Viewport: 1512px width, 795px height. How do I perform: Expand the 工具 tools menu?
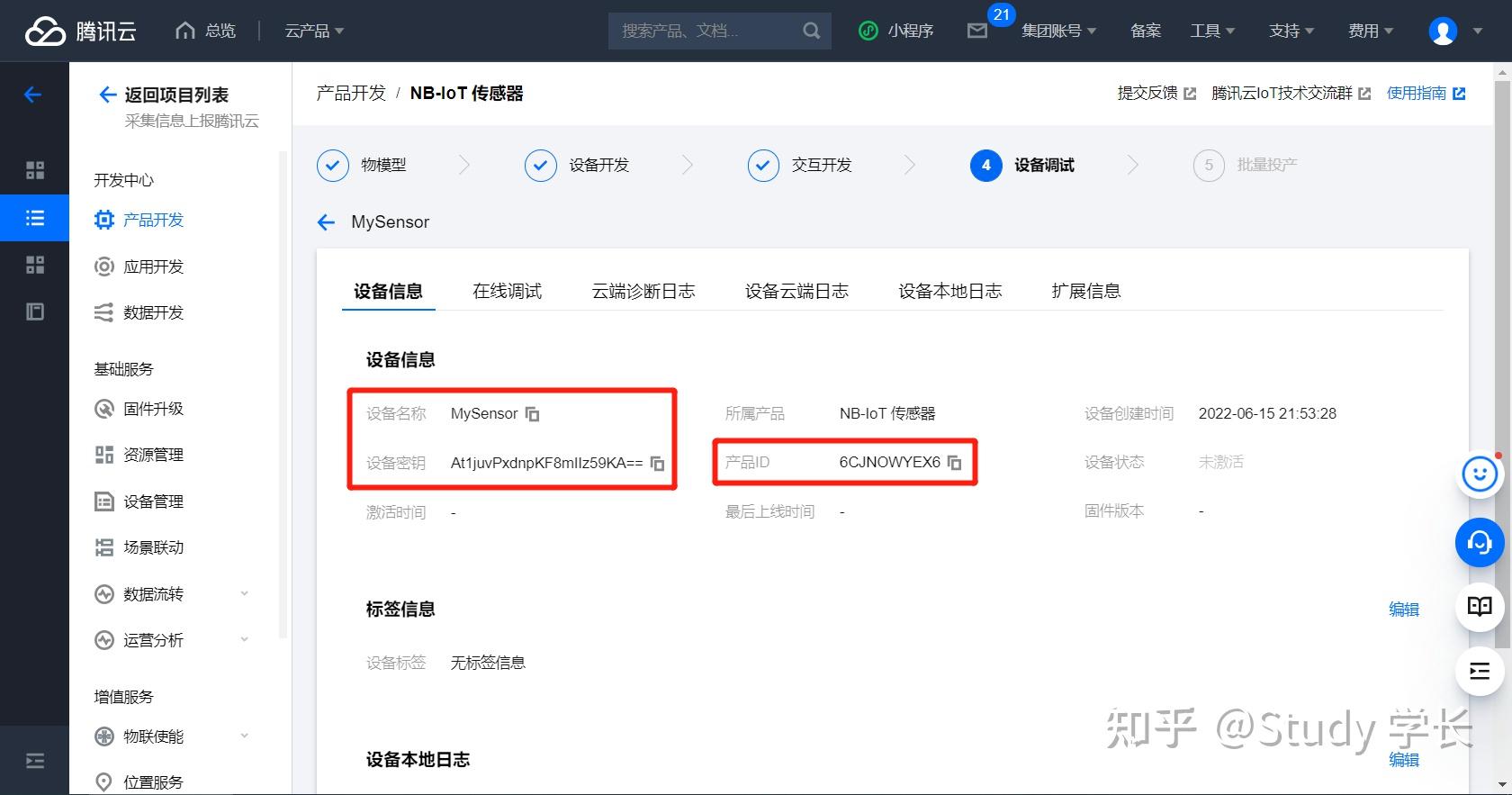(1212, 31)
